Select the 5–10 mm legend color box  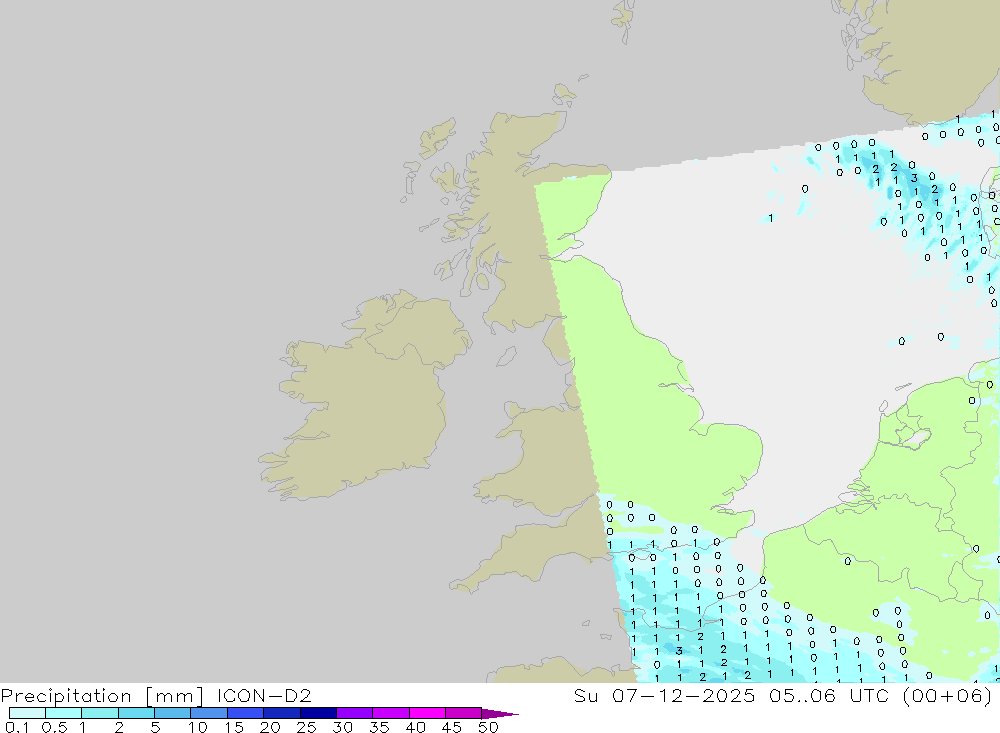[173, 713]
